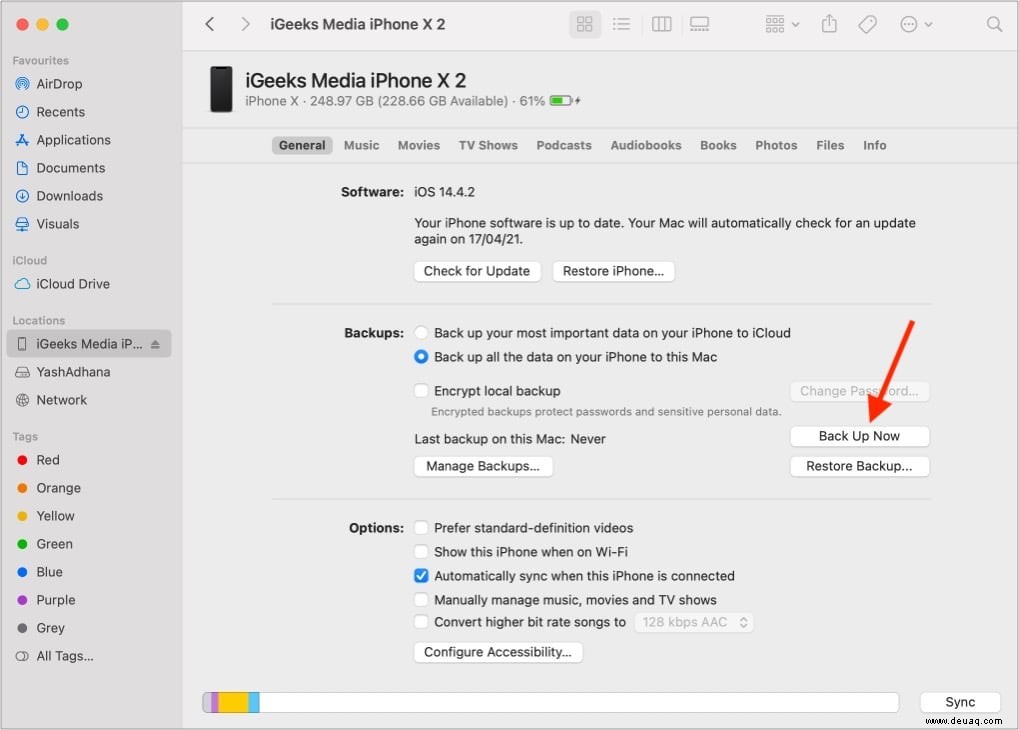Enable Convert higher bit rate songs
The image size is (1019, 730).
coord(421,622)
